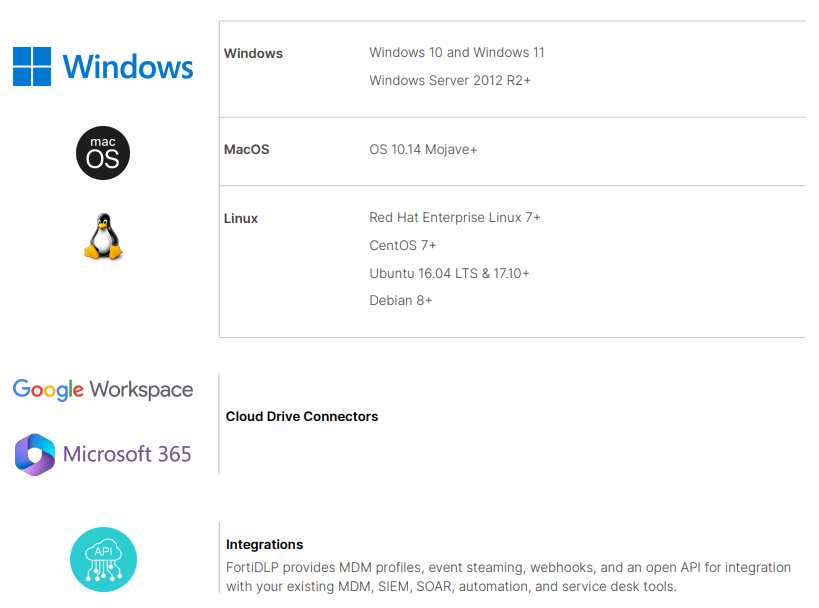Click the Integrations heading
Image resolution: width=819 pixels, height=608 pixels.
[x=264, y=545]
